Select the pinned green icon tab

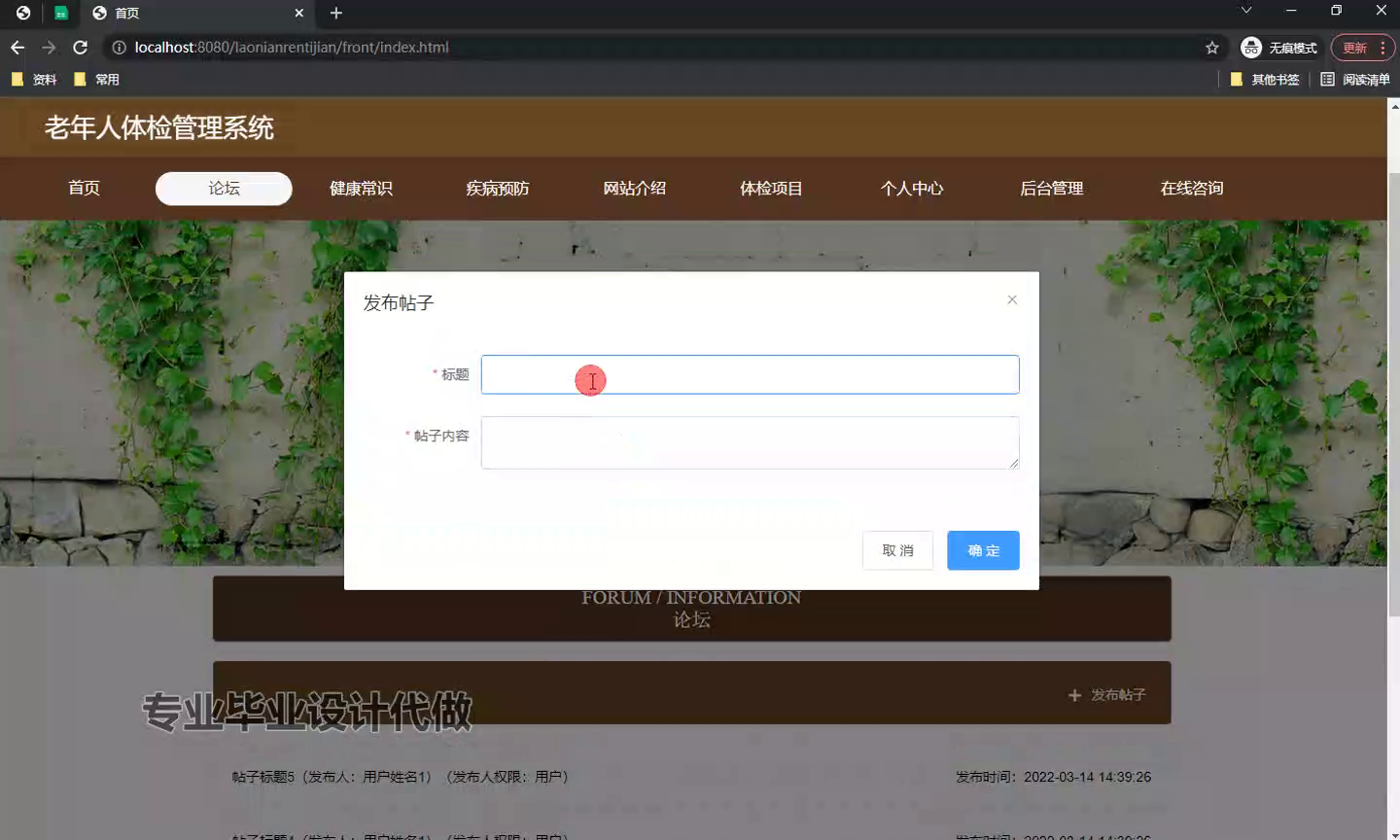pos(61,13)
